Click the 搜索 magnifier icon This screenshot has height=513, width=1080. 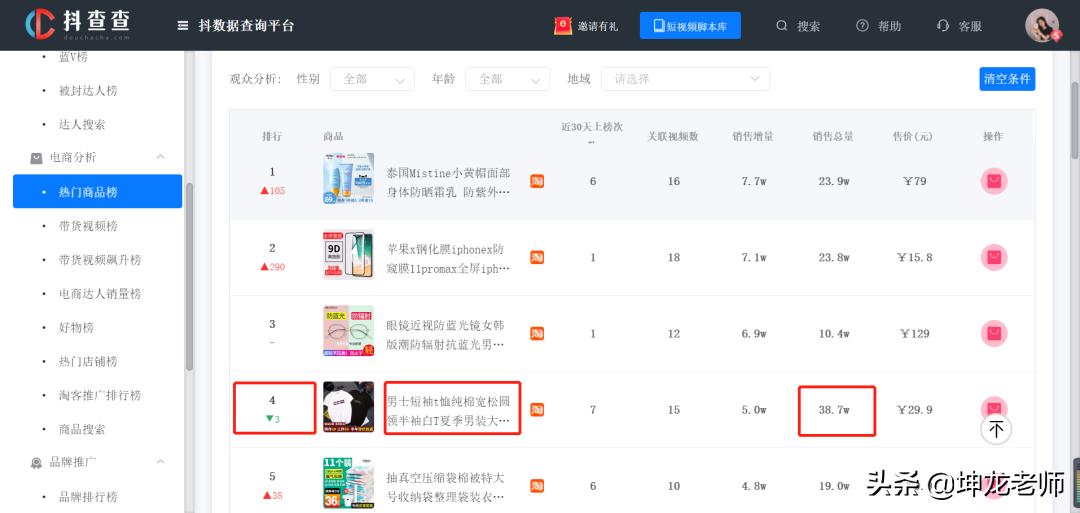pos(781,25)
